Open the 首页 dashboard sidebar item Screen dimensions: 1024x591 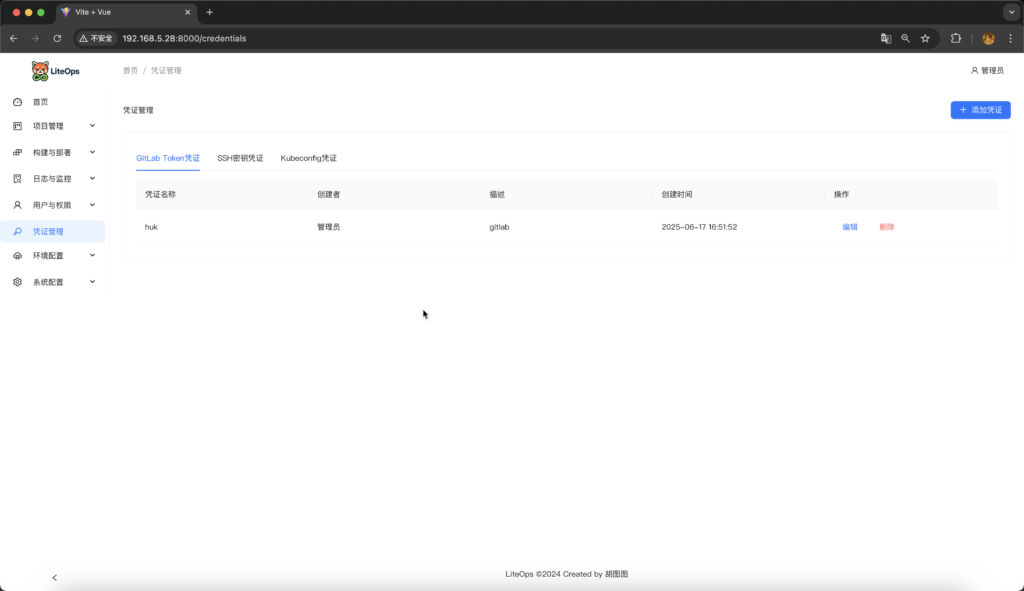tap(40, 102)
